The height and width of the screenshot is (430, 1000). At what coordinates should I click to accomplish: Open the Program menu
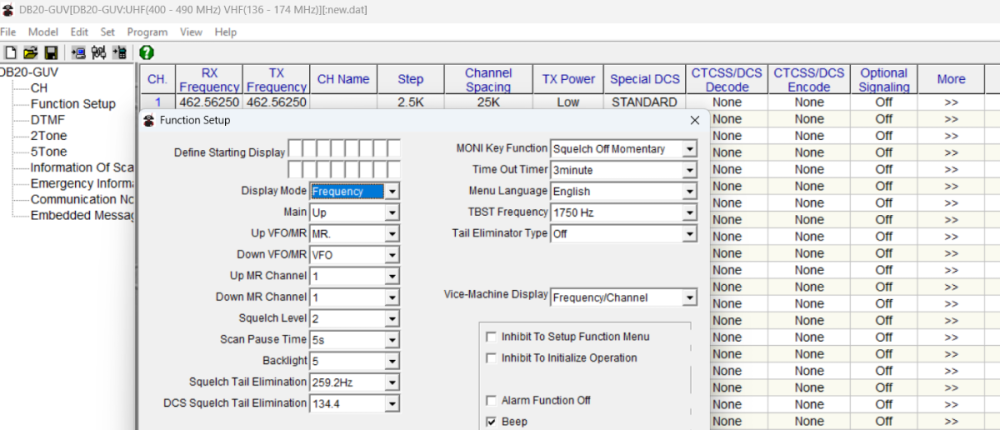coord(147,32)
